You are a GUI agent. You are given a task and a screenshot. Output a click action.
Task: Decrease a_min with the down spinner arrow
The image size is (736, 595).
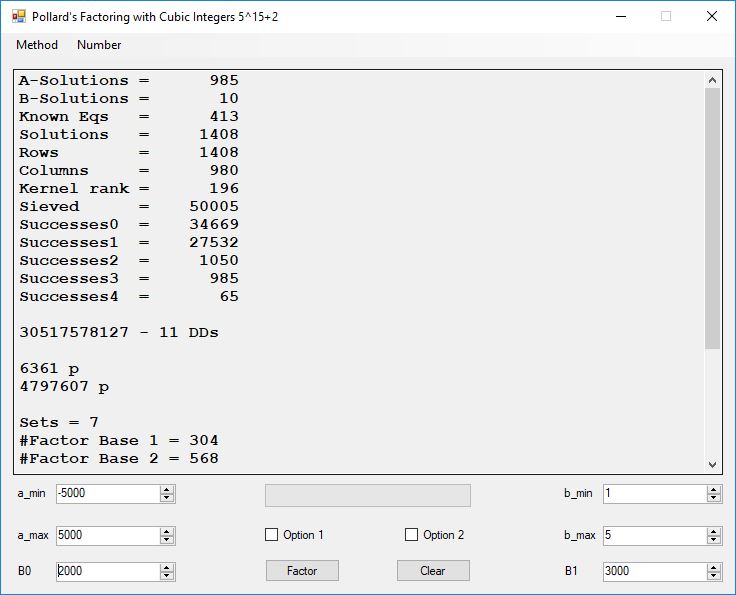tap(167, 498)
